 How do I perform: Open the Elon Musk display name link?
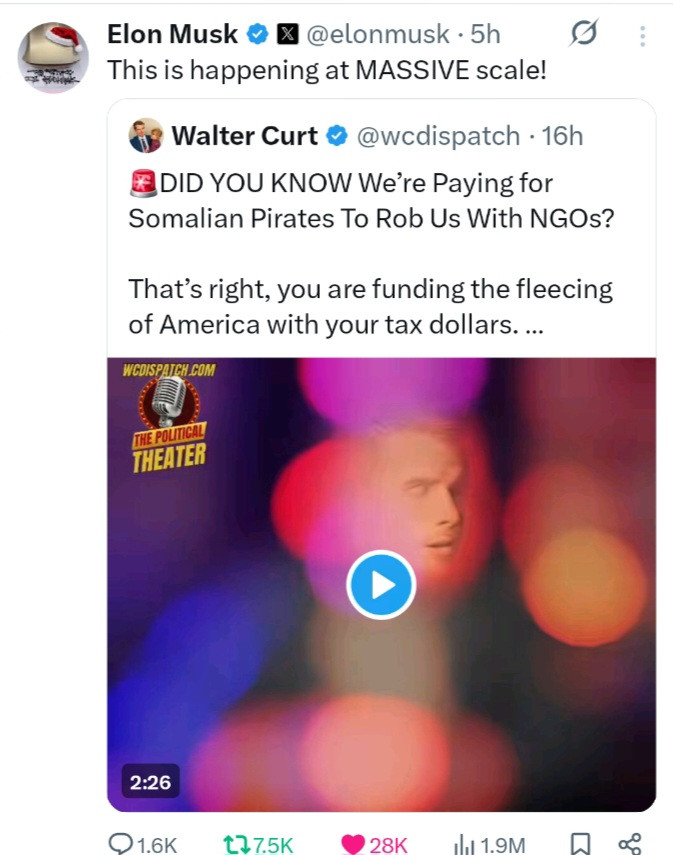(x=172, y=35)
